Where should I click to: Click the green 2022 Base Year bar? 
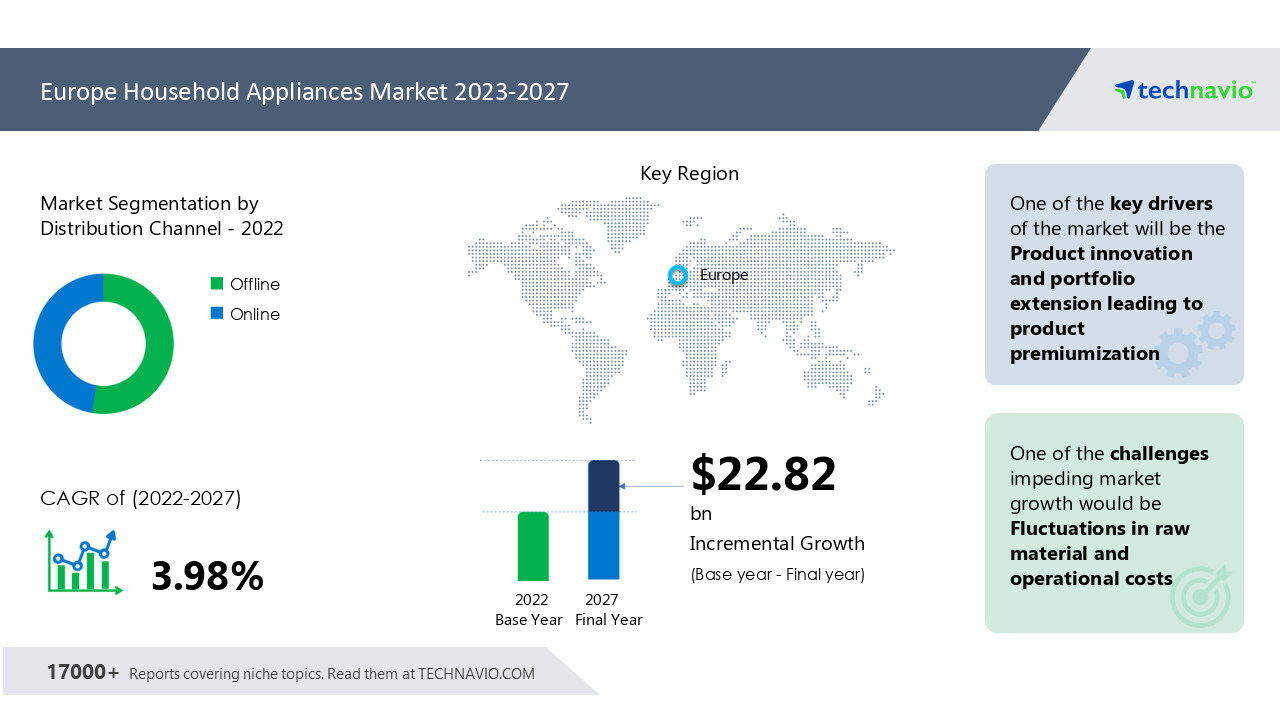pos(533,546)
